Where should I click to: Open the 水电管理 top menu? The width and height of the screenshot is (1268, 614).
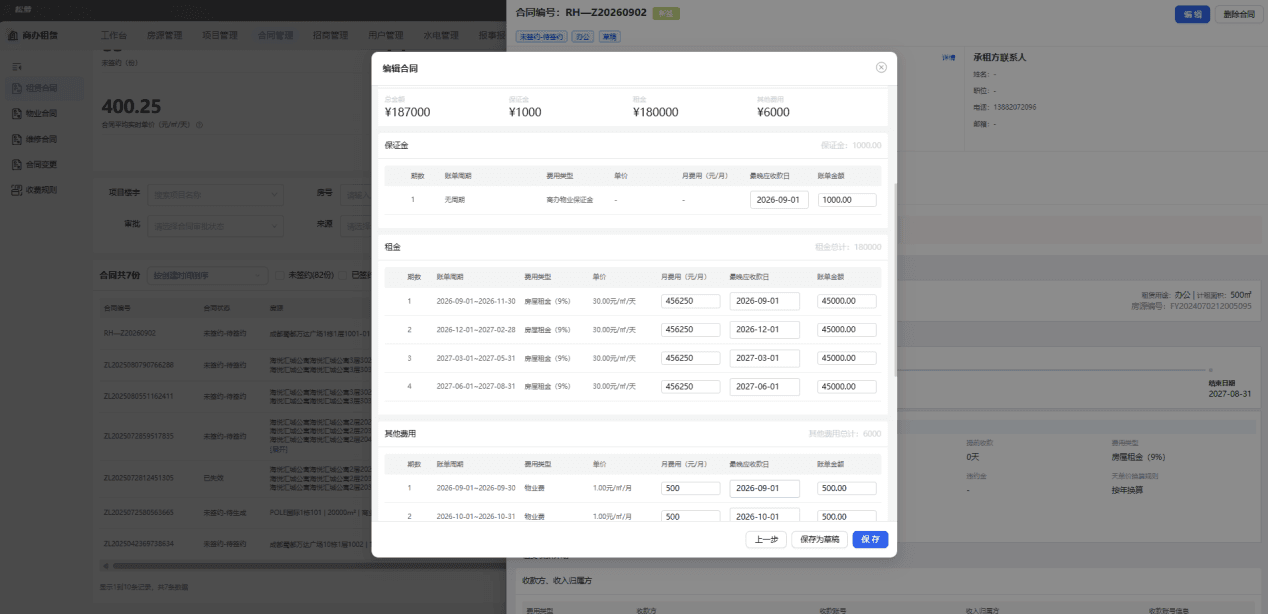click(x=440, y=35)
